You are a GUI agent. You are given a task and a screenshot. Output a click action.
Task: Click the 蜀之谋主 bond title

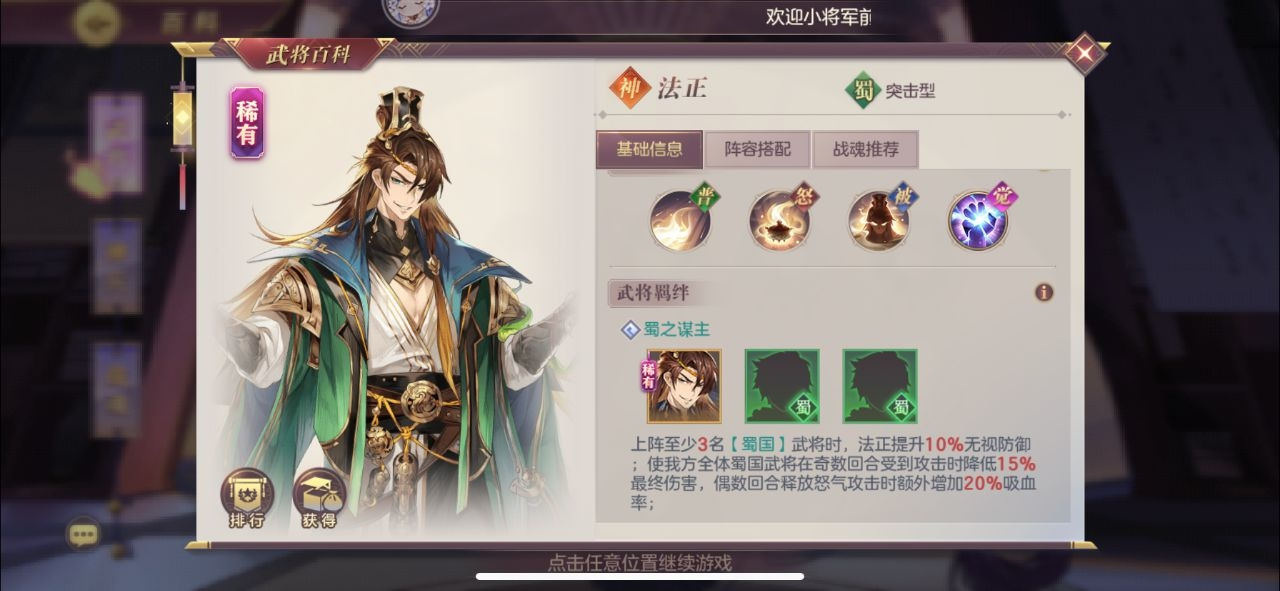pyautogui.click(x=675, y=328)
